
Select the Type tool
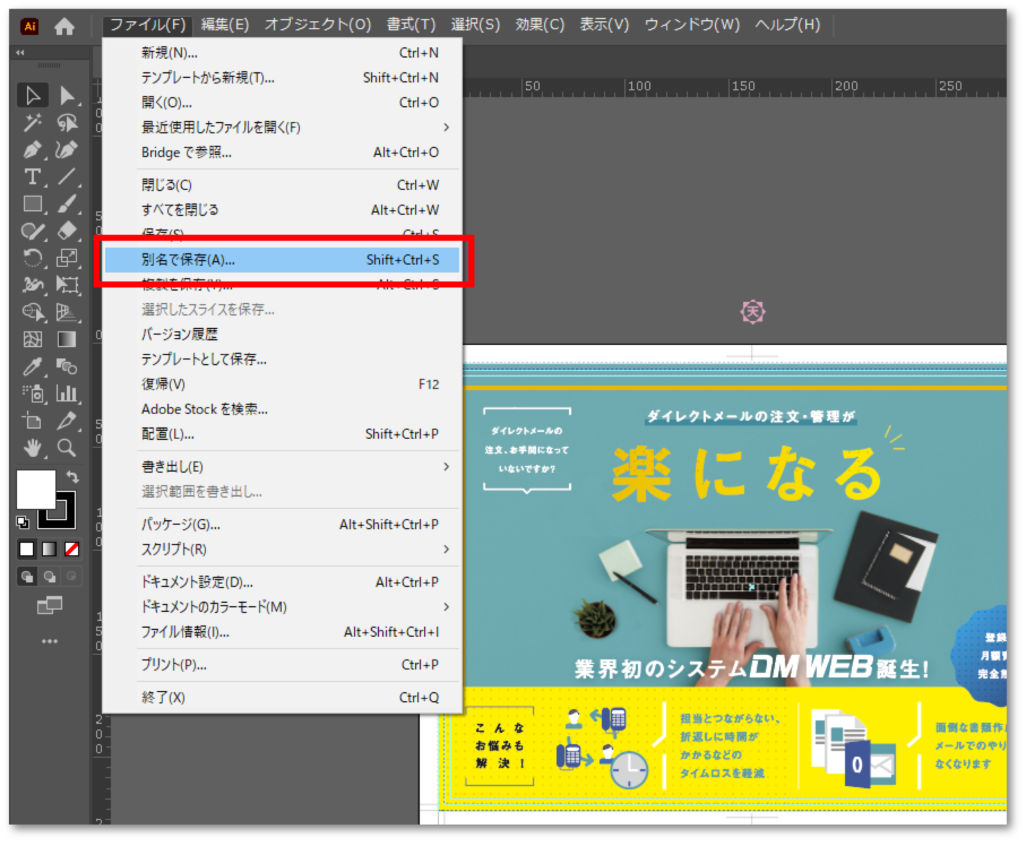(32, 177)
